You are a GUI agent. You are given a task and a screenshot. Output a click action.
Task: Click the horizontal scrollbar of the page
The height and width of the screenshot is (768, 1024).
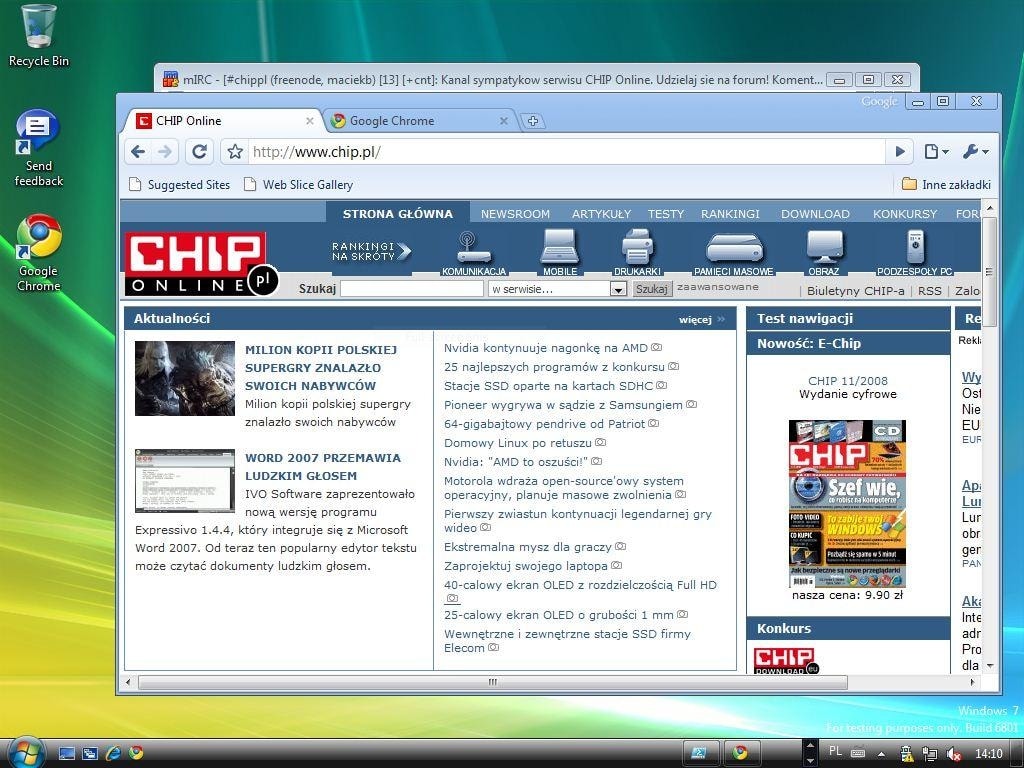tap(492, 682)
